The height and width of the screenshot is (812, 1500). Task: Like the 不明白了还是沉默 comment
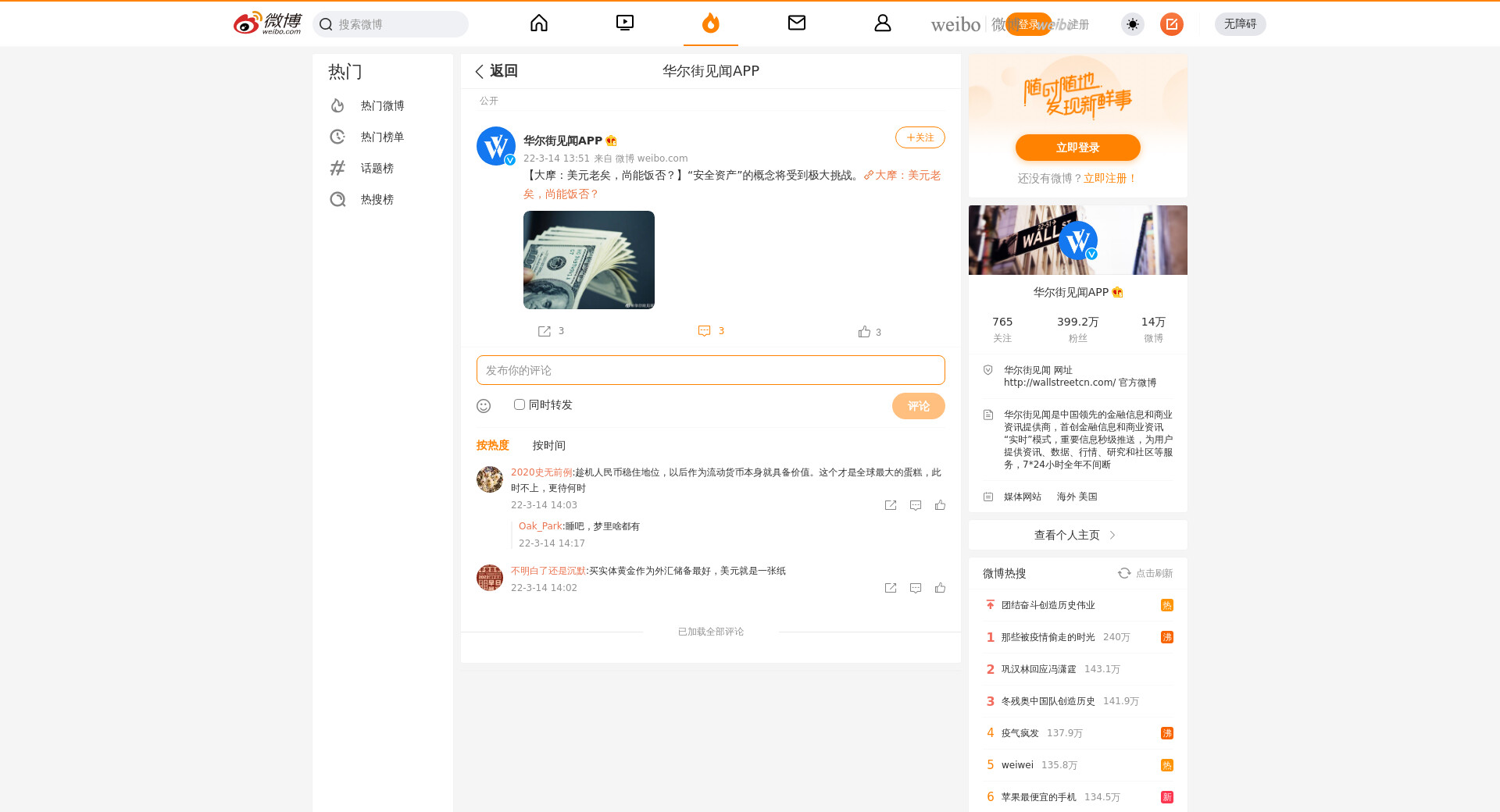coord(941,588)
